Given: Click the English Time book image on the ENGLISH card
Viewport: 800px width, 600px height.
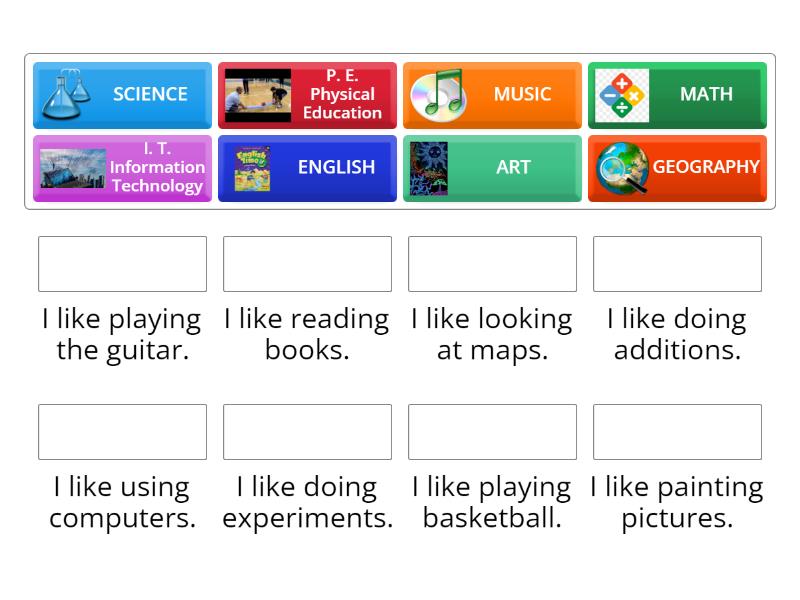Looking at the screenshot, I should click(x=253, y=168).
